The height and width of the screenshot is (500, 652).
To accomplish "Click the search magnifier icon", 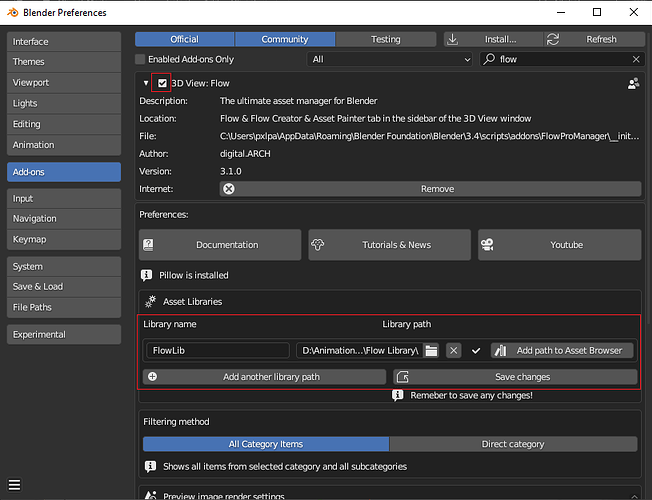I will pos(489,59).
